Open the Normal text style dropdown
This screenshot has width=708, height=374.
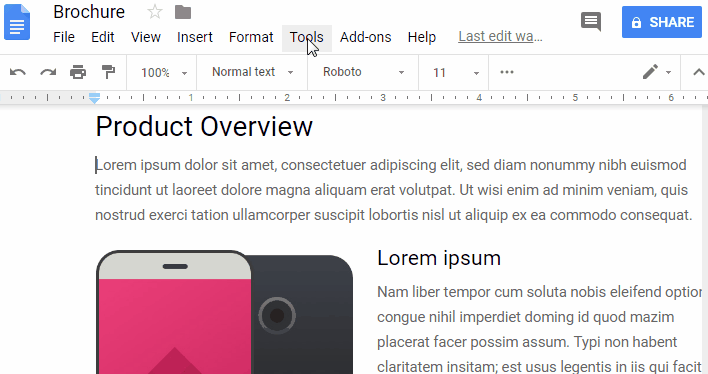click(x=253, y=72)
